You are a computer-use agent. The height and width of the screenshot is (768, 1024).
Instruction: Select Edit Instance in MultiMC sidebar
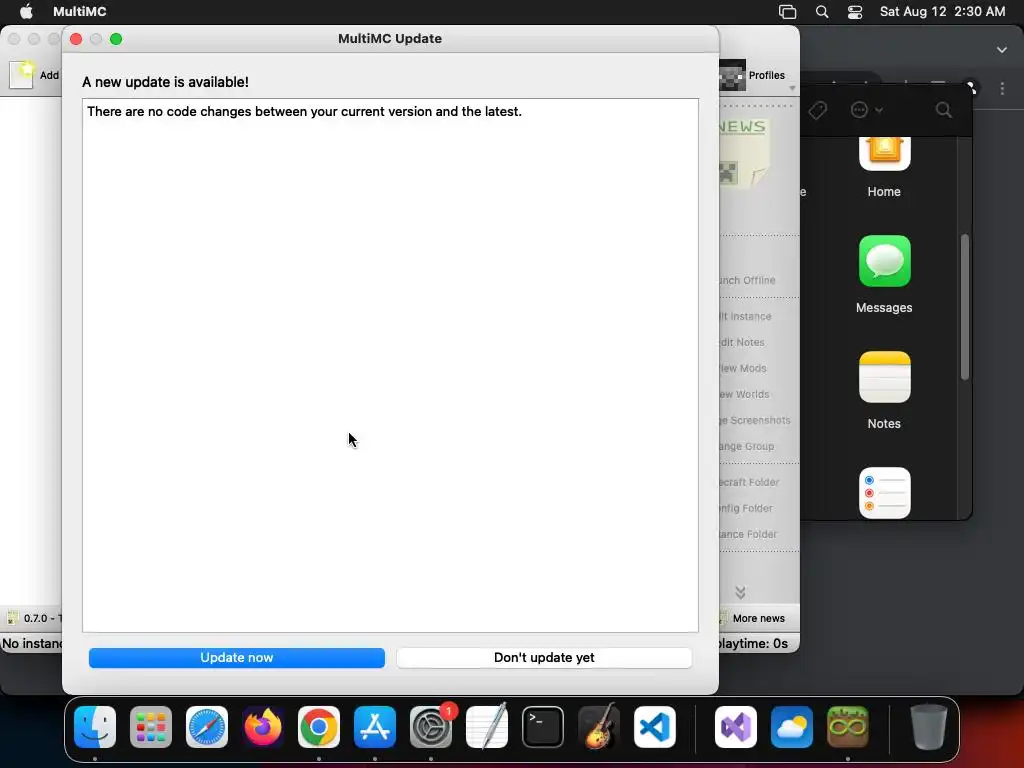pos(745,316)
